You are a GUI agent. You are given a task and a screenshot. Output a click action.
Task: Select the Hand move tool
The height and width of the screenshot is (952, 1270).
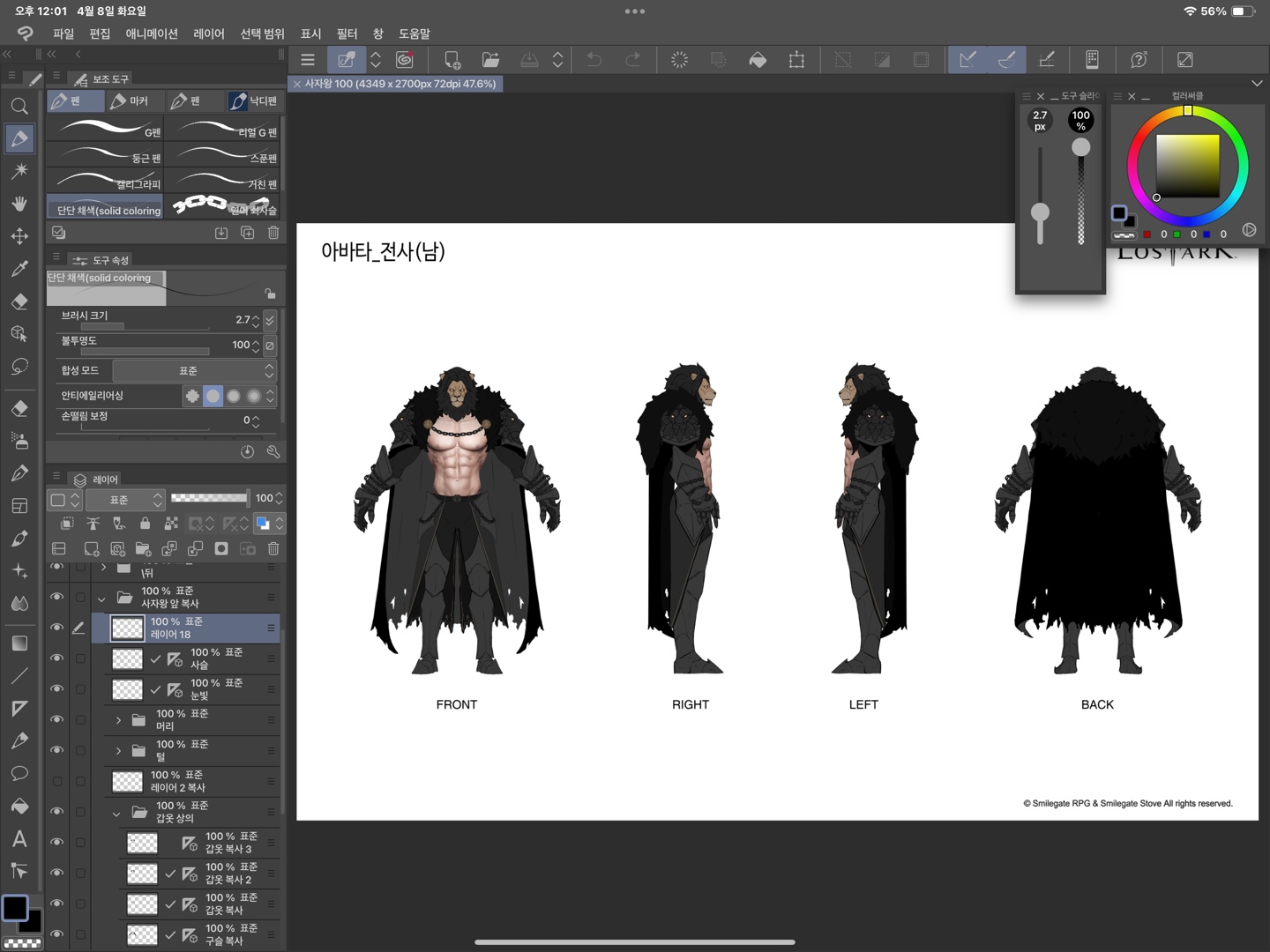click(x=19, y=204)
